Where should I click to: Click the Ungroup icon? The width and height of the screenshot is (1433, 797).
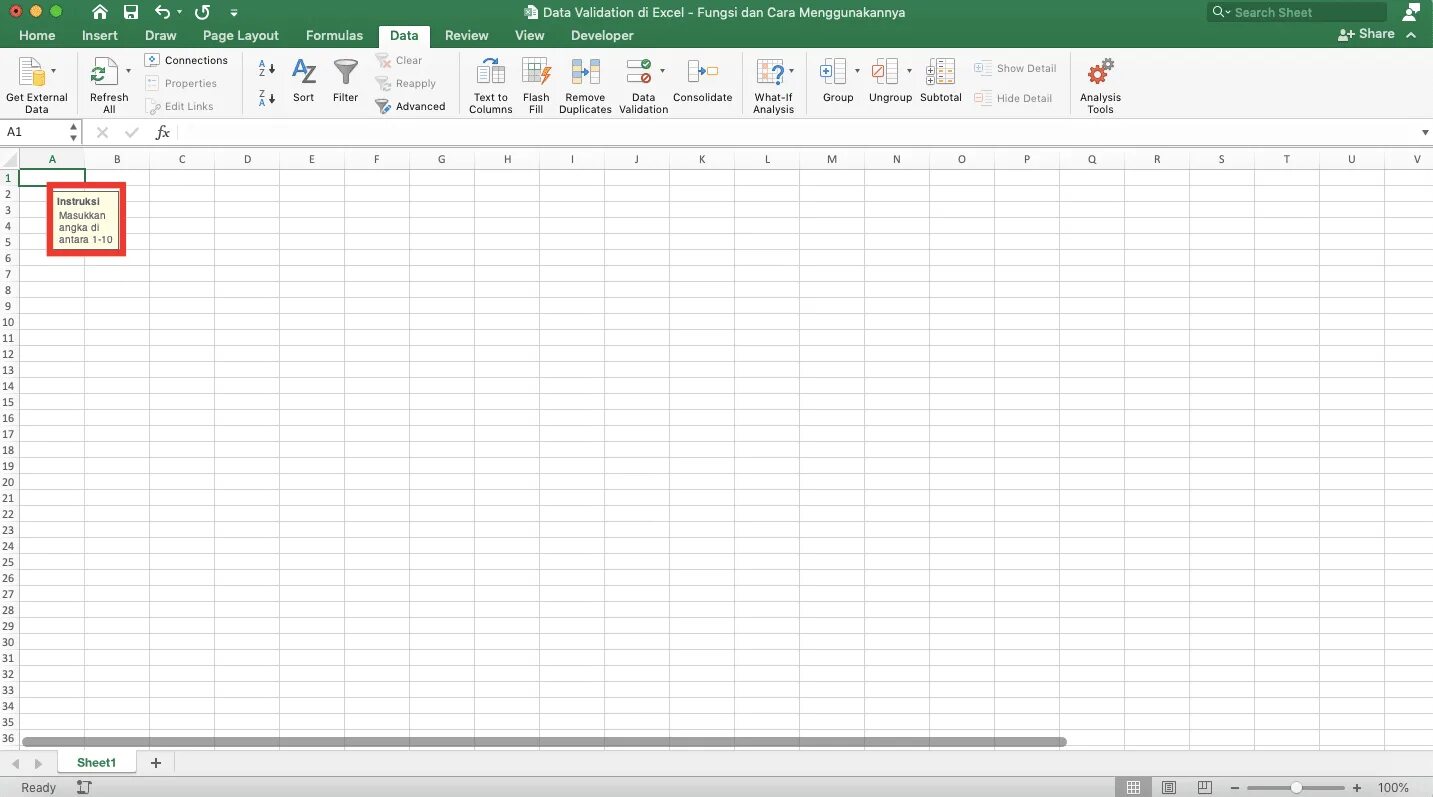pyautogui.click(x=884, y=72)
